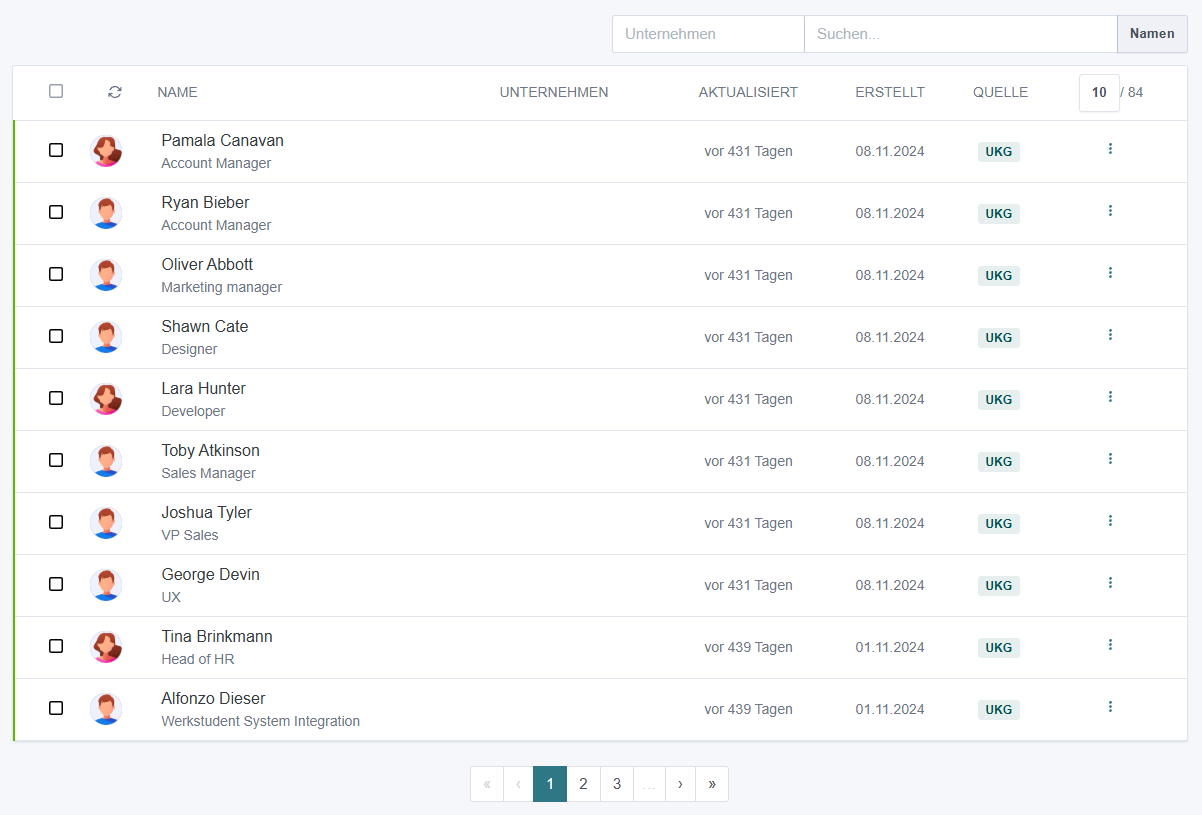This screenshot has height=815, width=1202.
Task: Click Tina Brinkmann's avatar icon
Action: 106,647
